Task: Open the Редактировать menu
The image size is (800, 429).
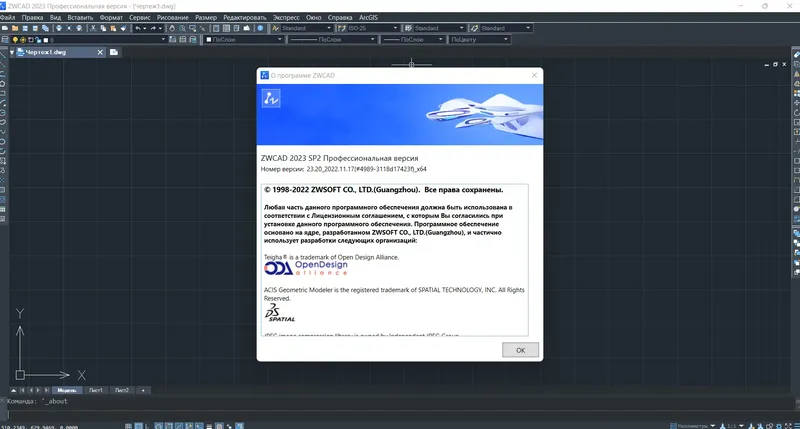Action: 245,17
